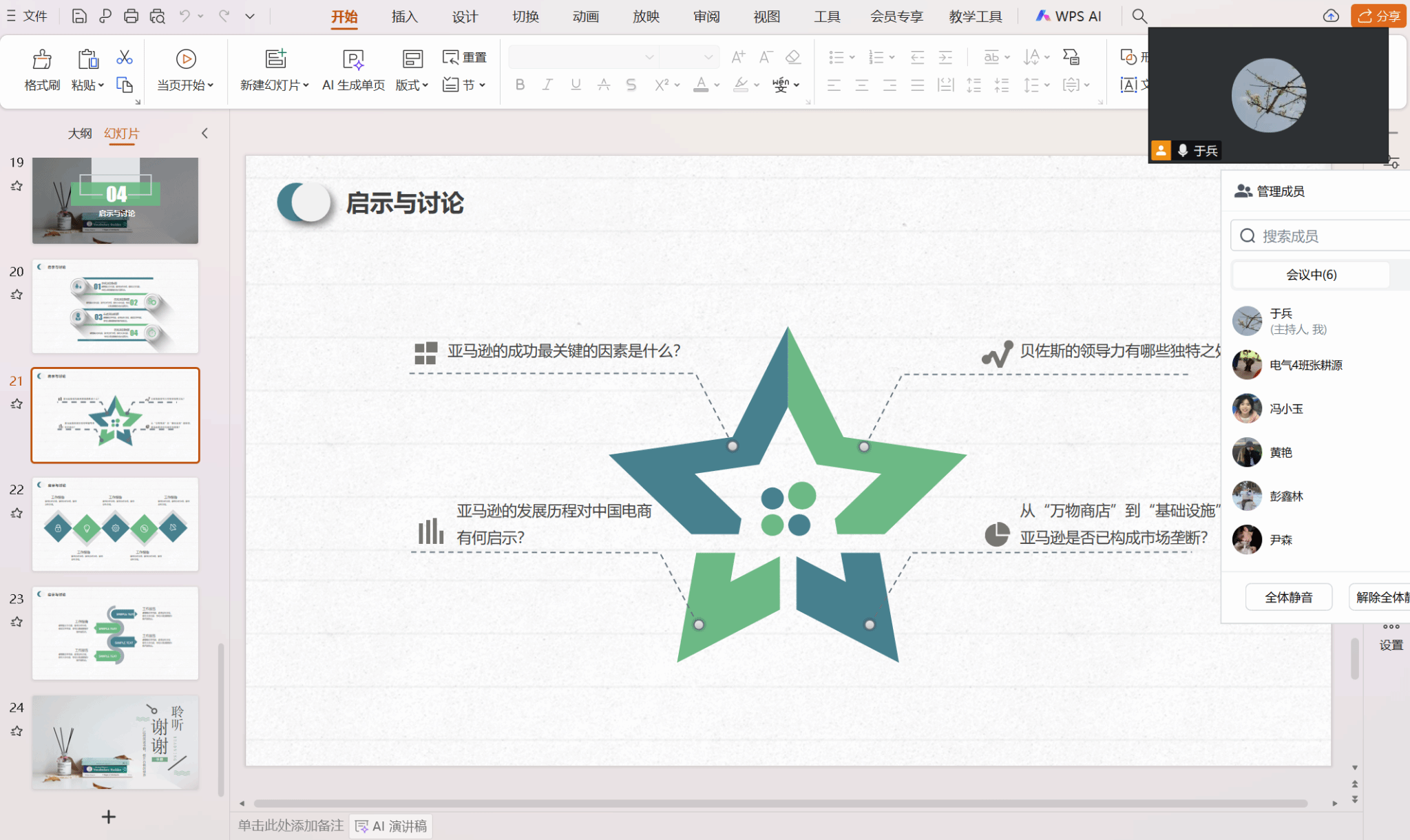The height and width of the screenshot is (840, 1410).
Task: Expand the New Slide dropdown
Action: pyautogui.click(x=306, y=85)
